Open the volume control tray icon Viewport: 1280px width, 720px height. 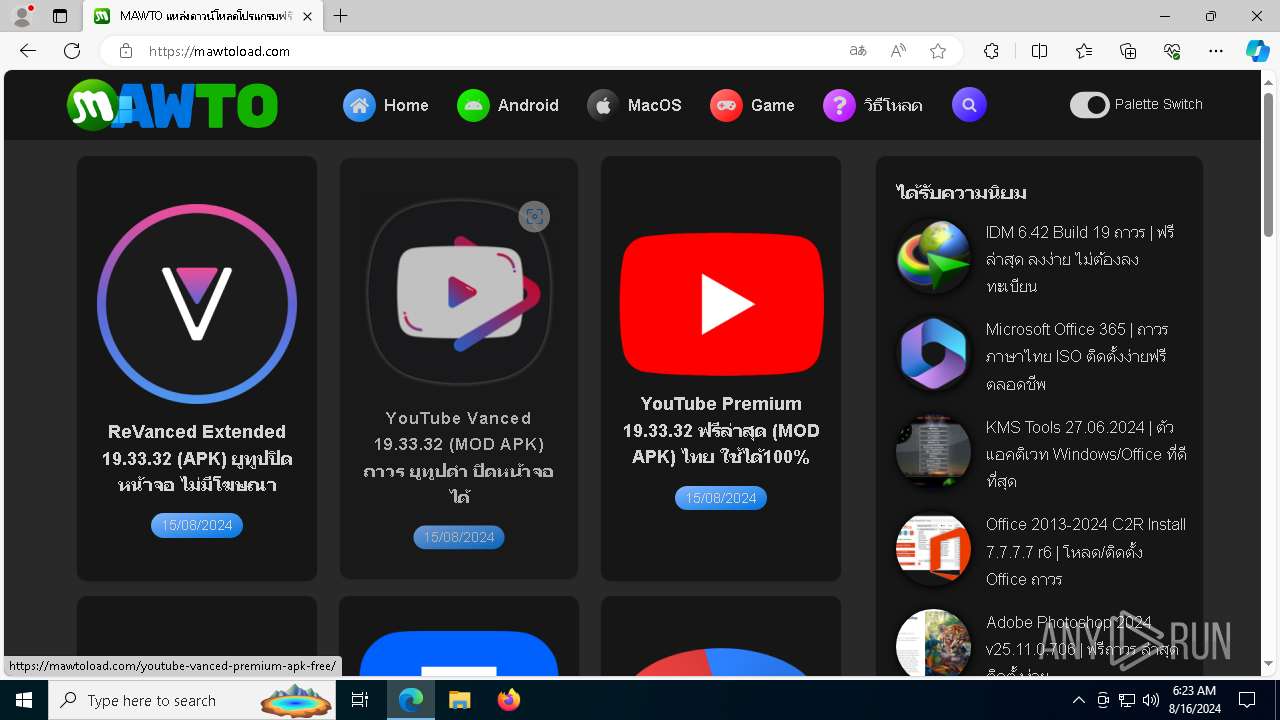[1150, 700]
